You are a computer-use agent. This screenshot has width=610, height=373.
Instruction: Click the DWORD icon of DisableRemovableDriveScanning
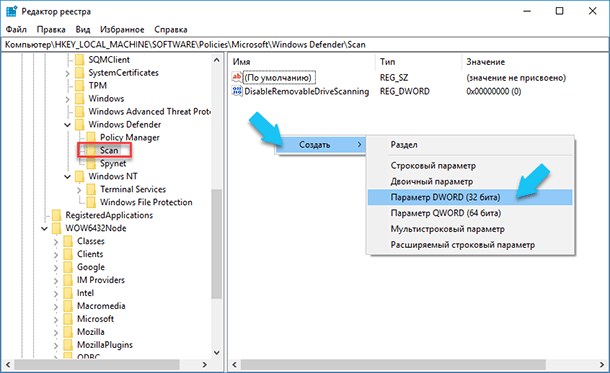pos(237,91)
